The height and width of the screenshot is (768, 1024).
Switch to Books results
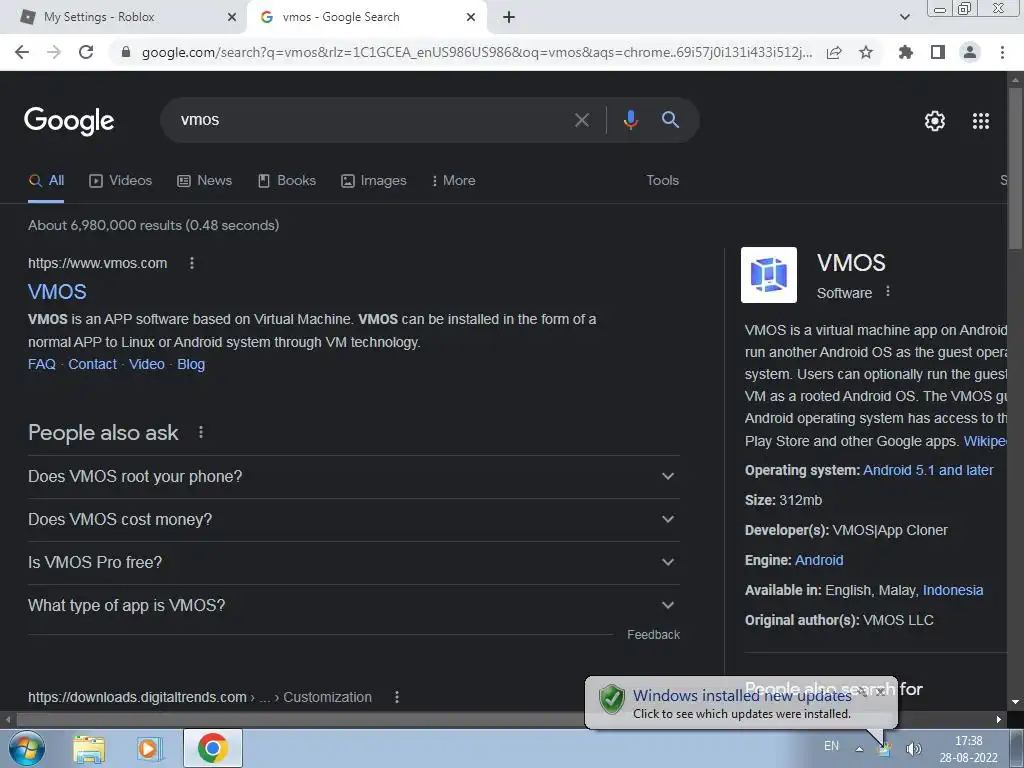click(287, 181)
